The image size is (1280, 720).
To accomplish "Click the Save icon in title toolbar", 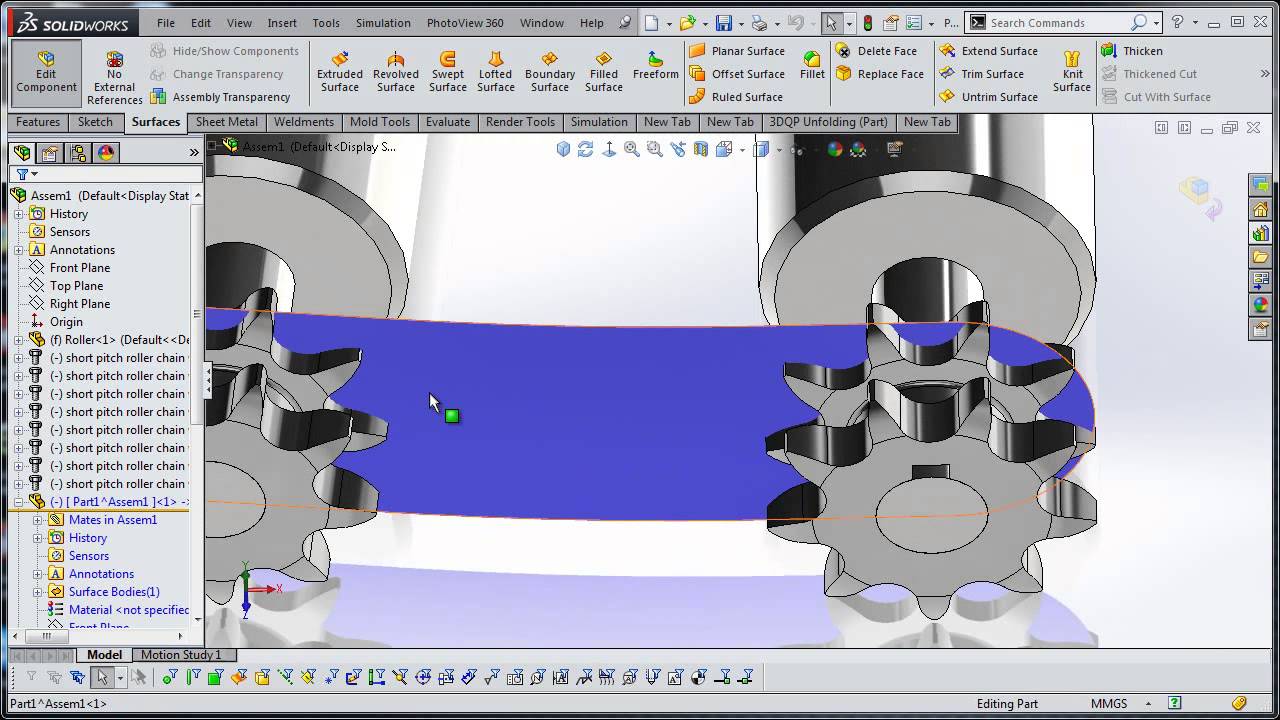I will coord(723,23).
